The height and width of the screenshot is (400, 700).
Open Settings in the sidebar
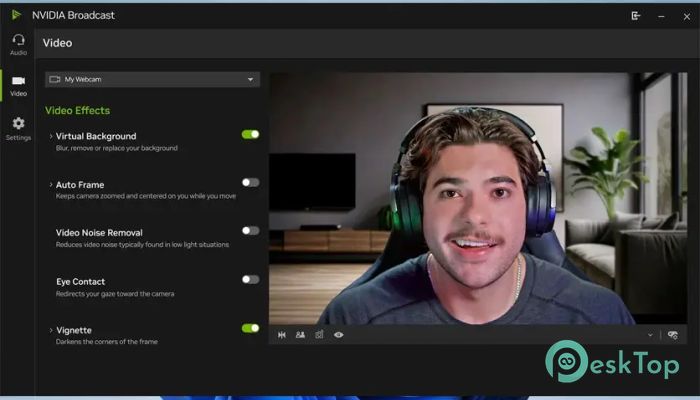(x=18, y=129)
